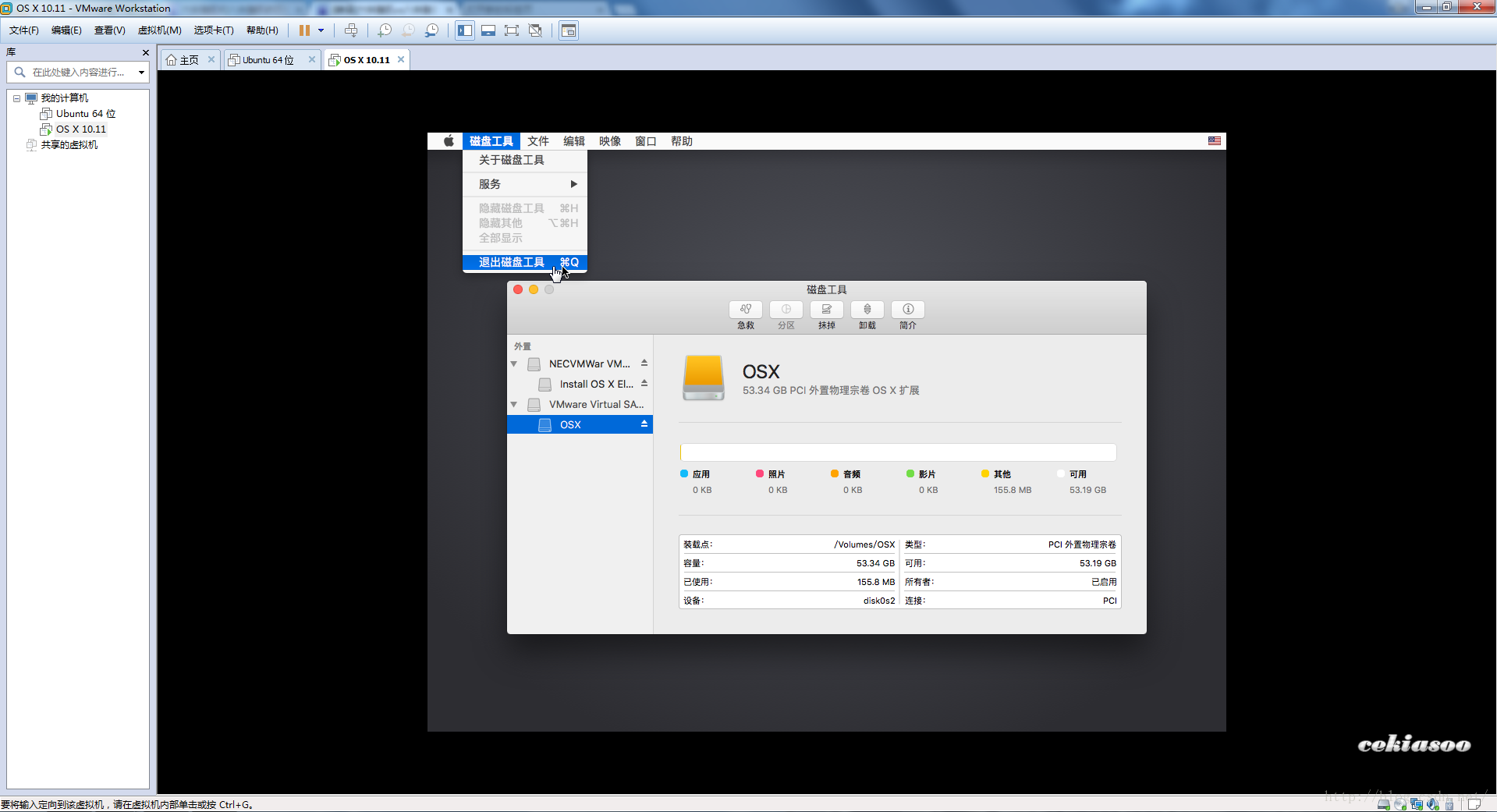This screenshot has height=812, width=1497.
Task: Click the CD/DVD status icon in status bar
Action: (1400, 804)
